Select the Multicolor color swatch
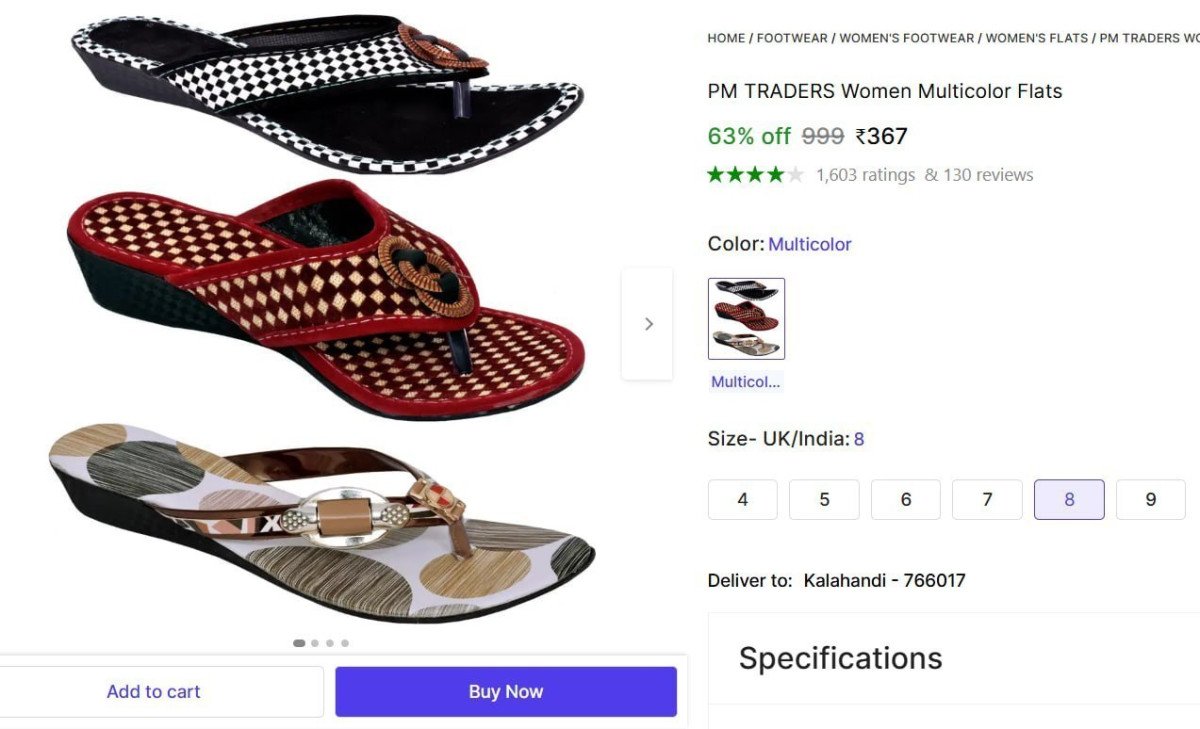The height and width of the screenshot is (729, 1200). 744,318
